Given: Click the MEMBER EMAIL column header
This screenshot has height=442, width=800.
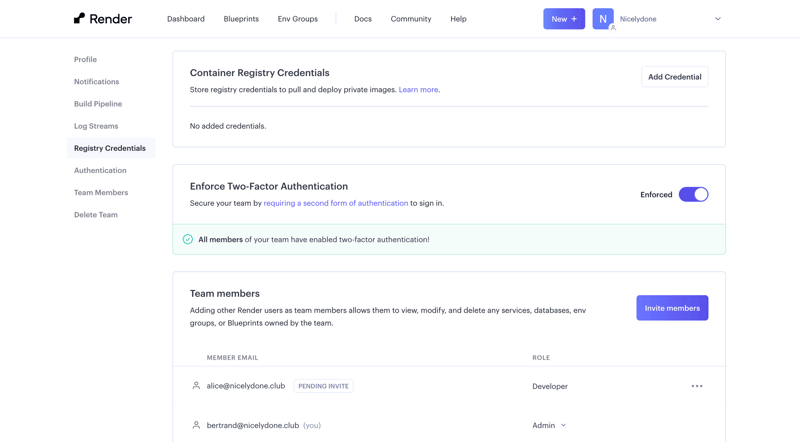Looking at the screenshot, I should click(232, 358).
